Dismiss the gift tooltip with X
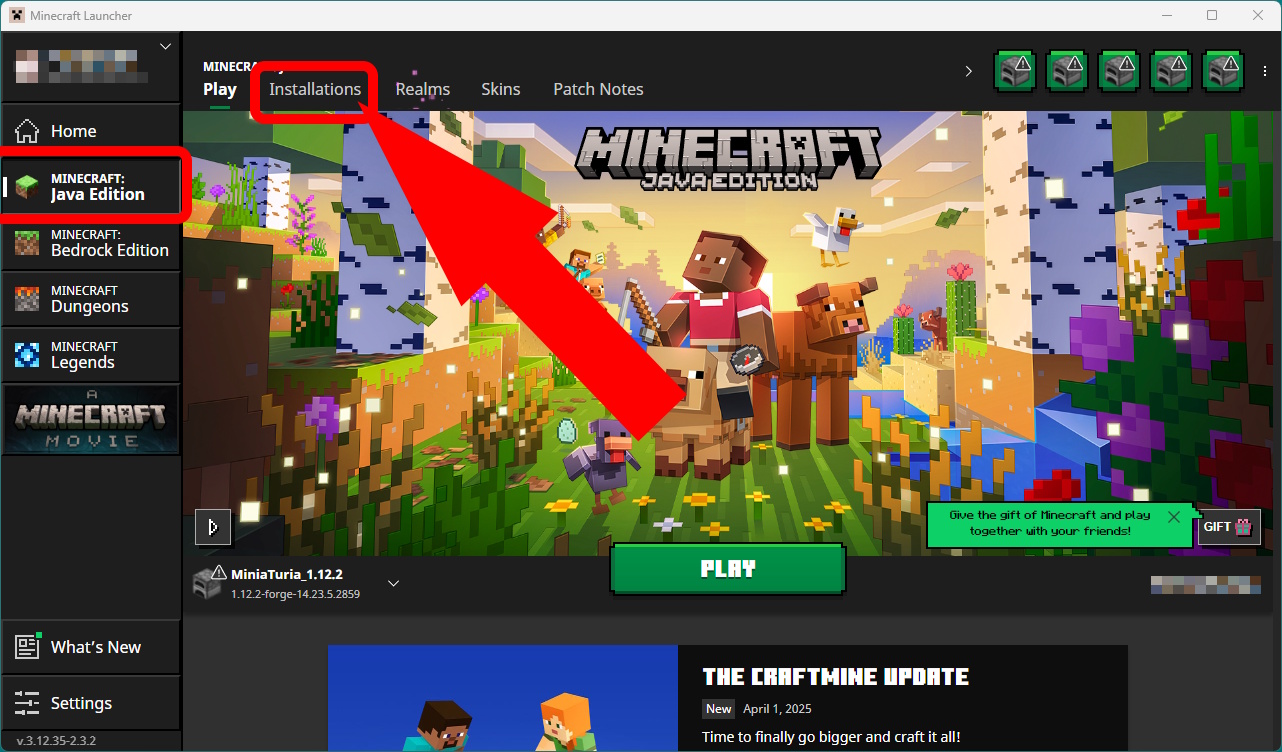The image size is (1282, 752). (x=1174, y=517)
